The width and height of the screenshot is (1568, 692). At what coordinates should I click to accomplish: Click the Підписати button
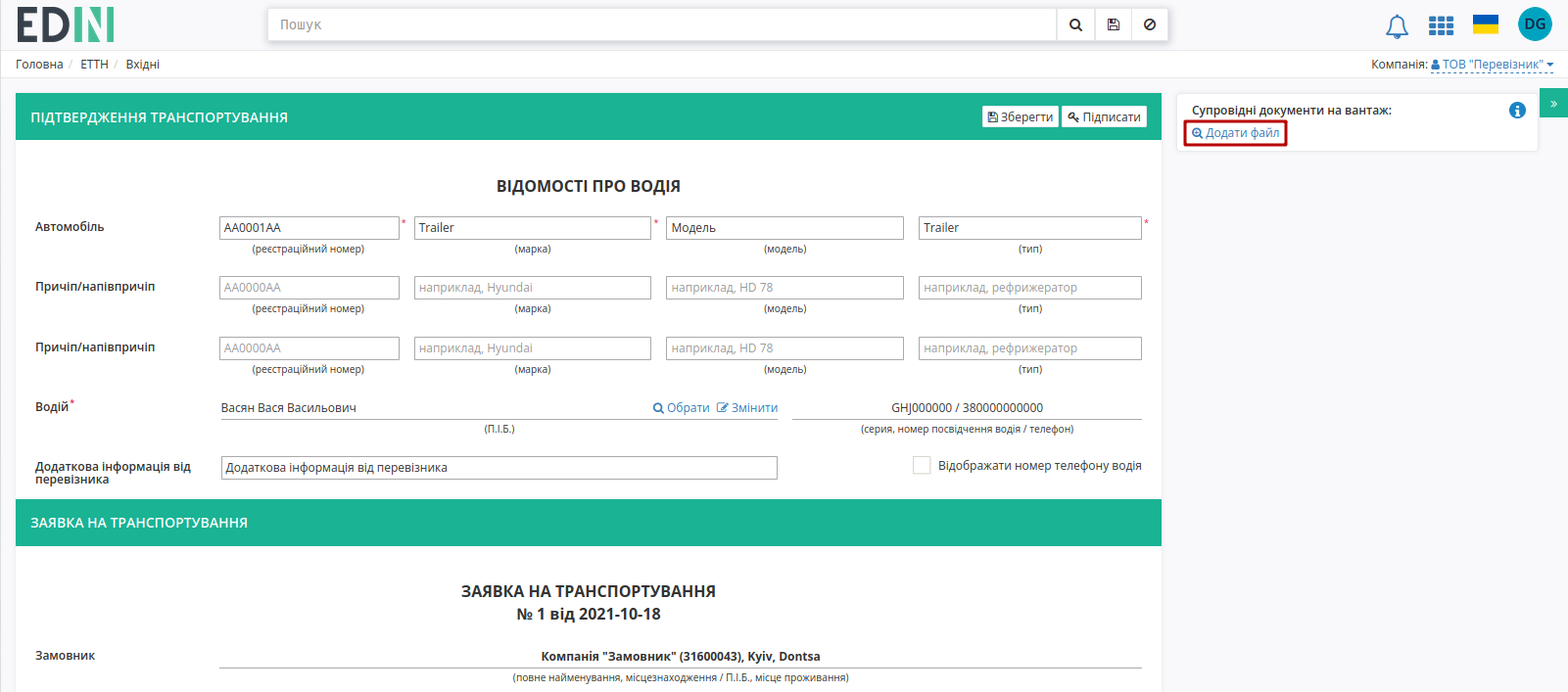(x=1104, y=117)
